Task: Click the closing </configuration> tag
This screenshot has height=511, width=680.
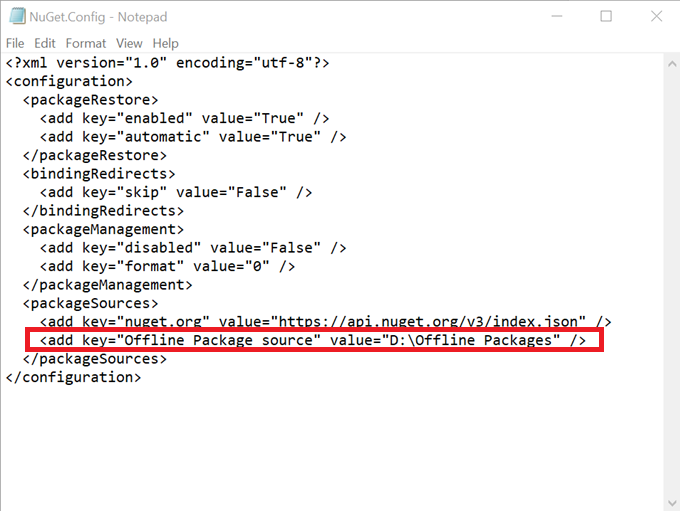Action: tap(73, 377)
